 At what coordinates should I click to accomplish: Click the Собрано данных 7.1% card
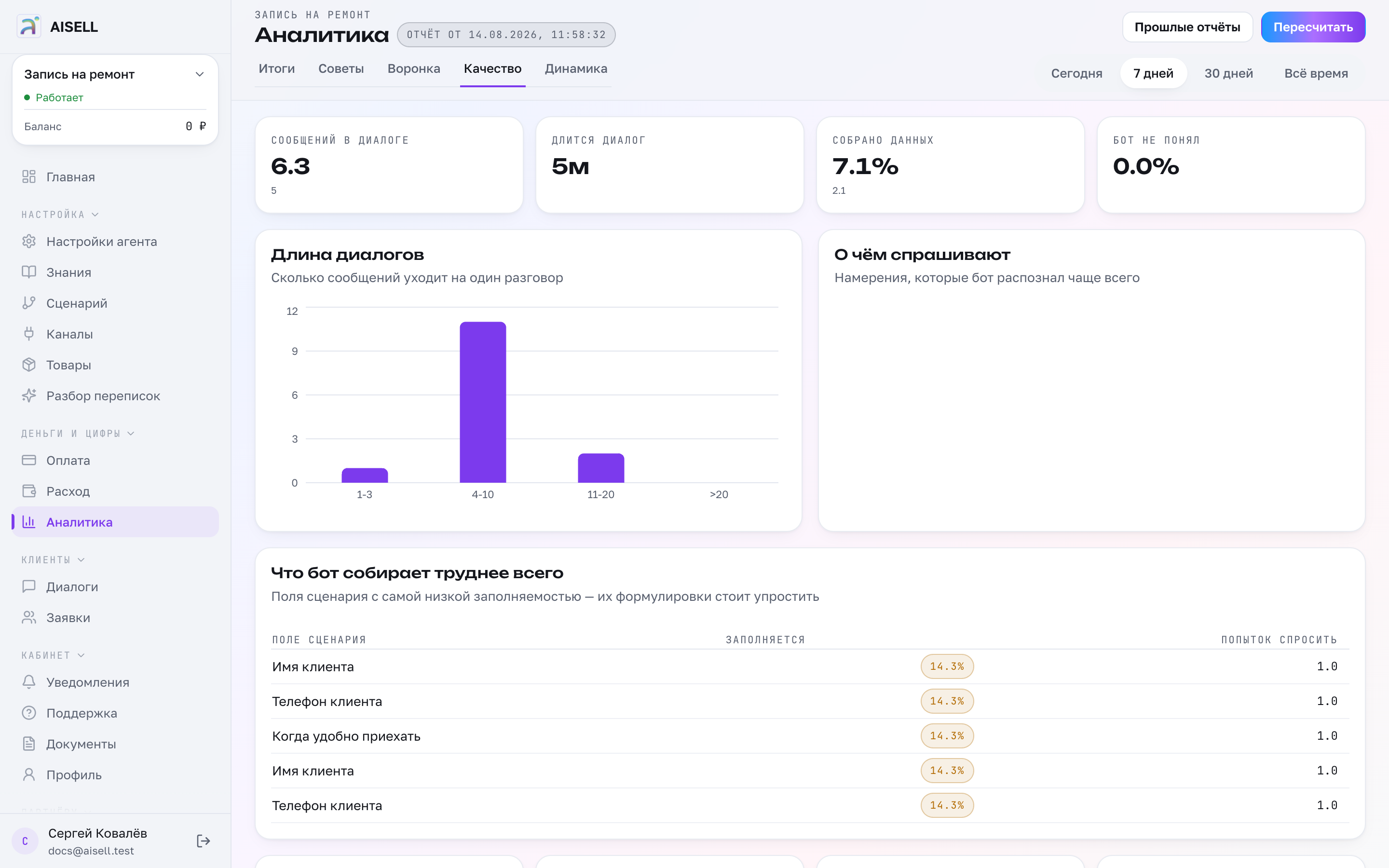(x=951, y=165)
